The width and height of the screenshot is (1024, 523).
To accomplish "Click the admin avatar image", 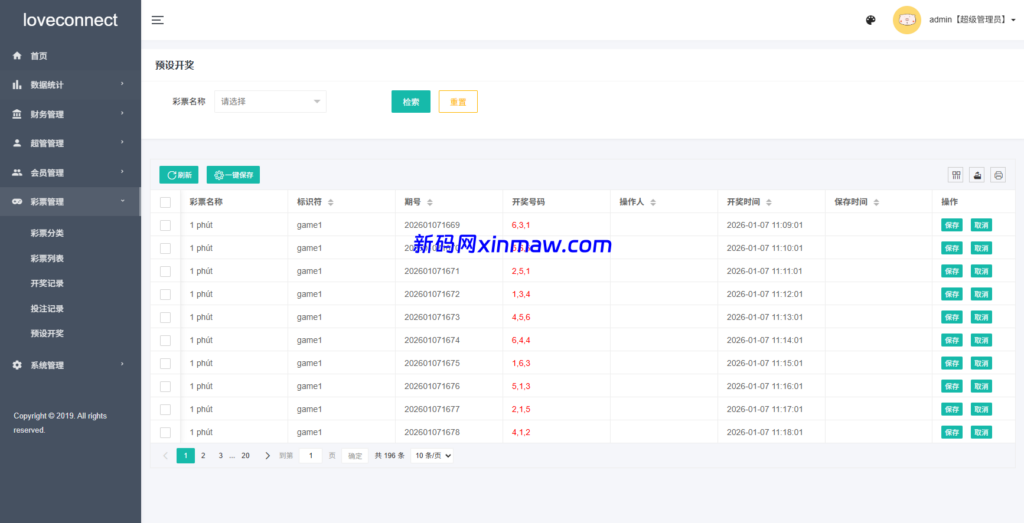I will tap(906, 20).
